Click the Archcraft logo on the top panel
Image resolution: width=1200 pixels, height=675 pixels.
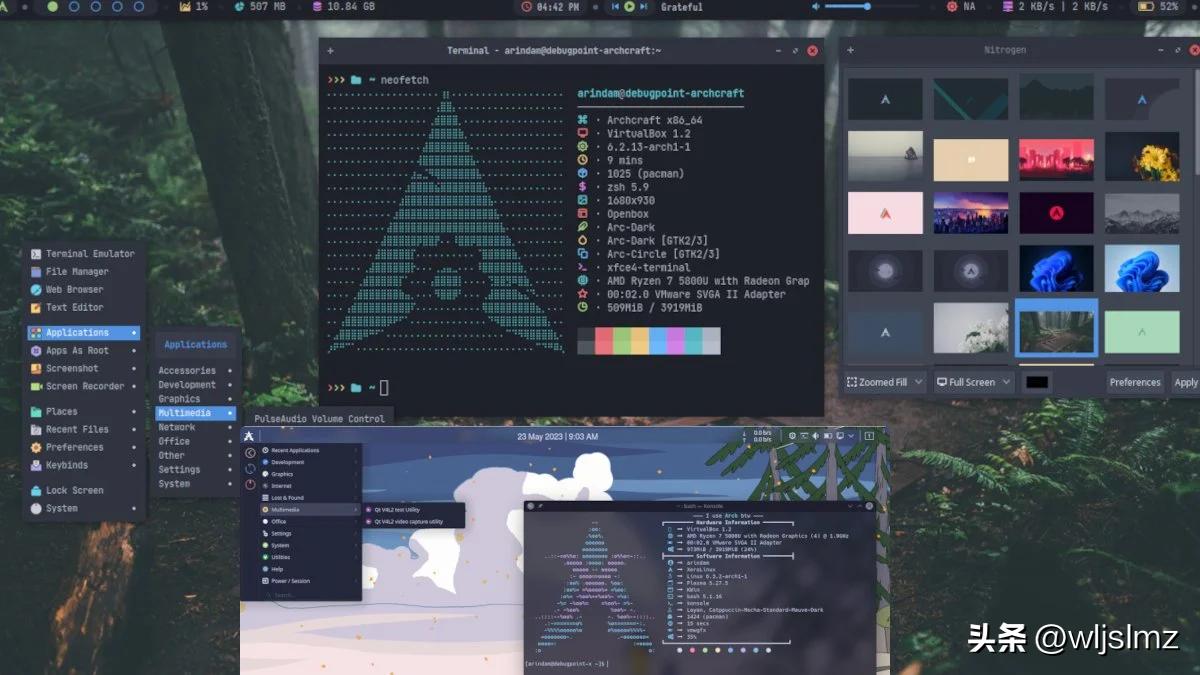pos(7,7)
